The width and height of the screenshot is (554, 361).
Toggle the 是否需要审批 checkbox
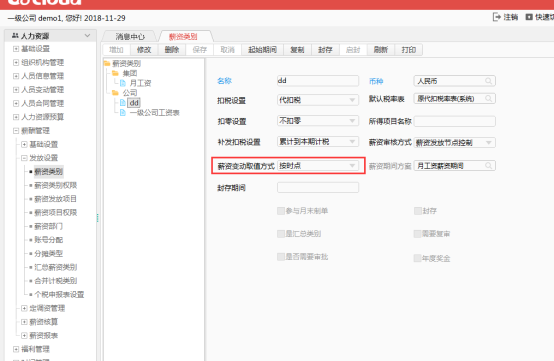click(x=281, y=257)
